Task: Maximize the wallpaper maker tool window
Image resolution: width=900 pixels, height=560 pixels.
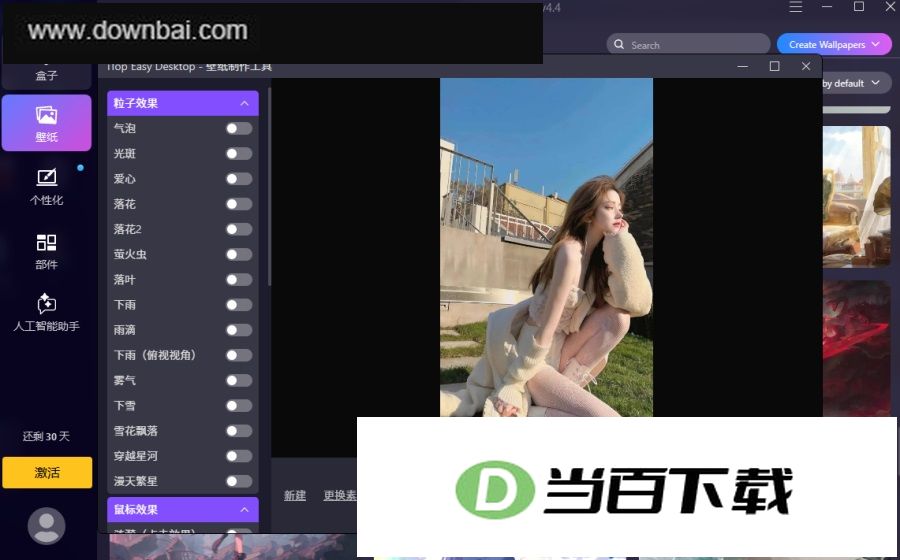Action: pyautogui.click(x=774, y=66)
